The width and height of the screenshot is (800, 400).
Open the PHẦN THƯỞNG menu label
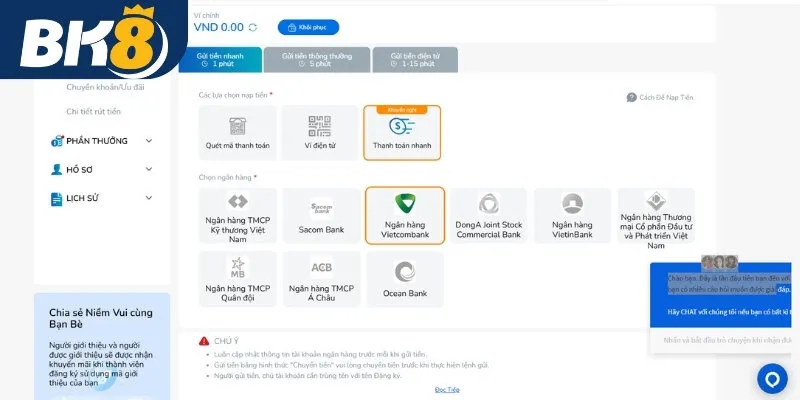[97, 141]
